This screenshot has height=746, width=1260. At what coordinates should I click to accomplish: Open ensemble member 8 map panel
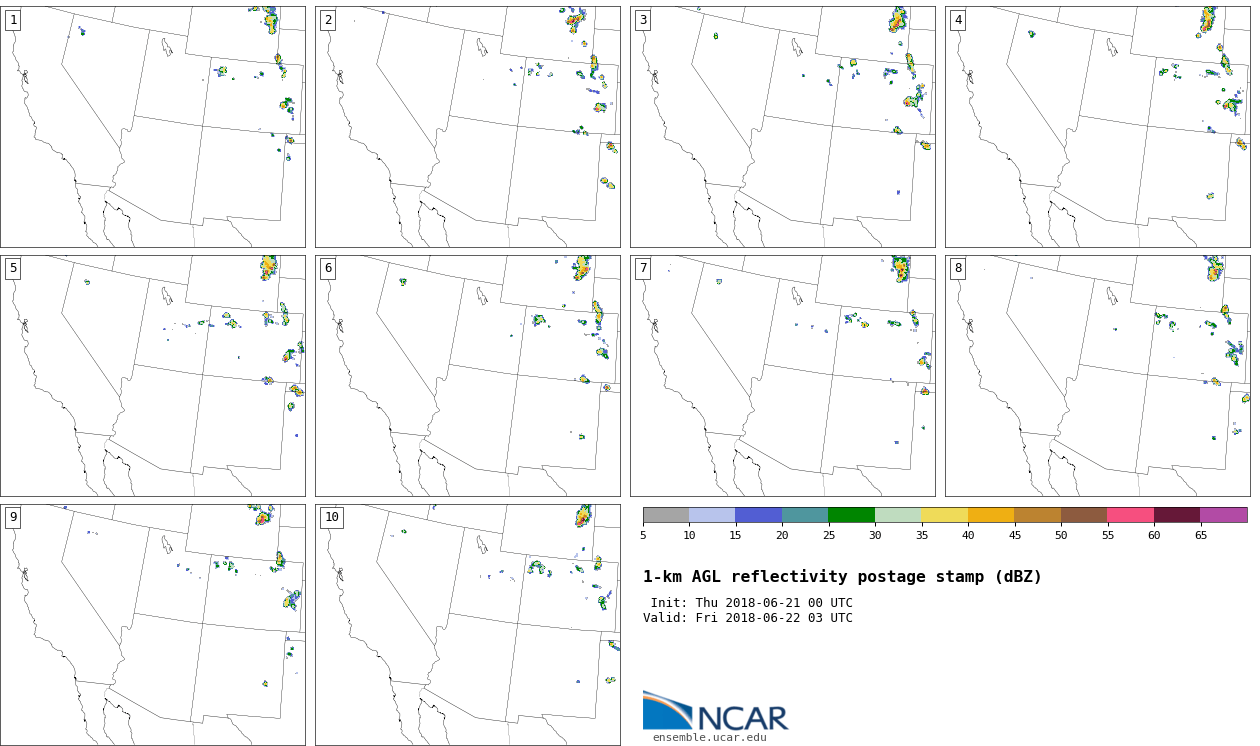(x=1098, y=376)
